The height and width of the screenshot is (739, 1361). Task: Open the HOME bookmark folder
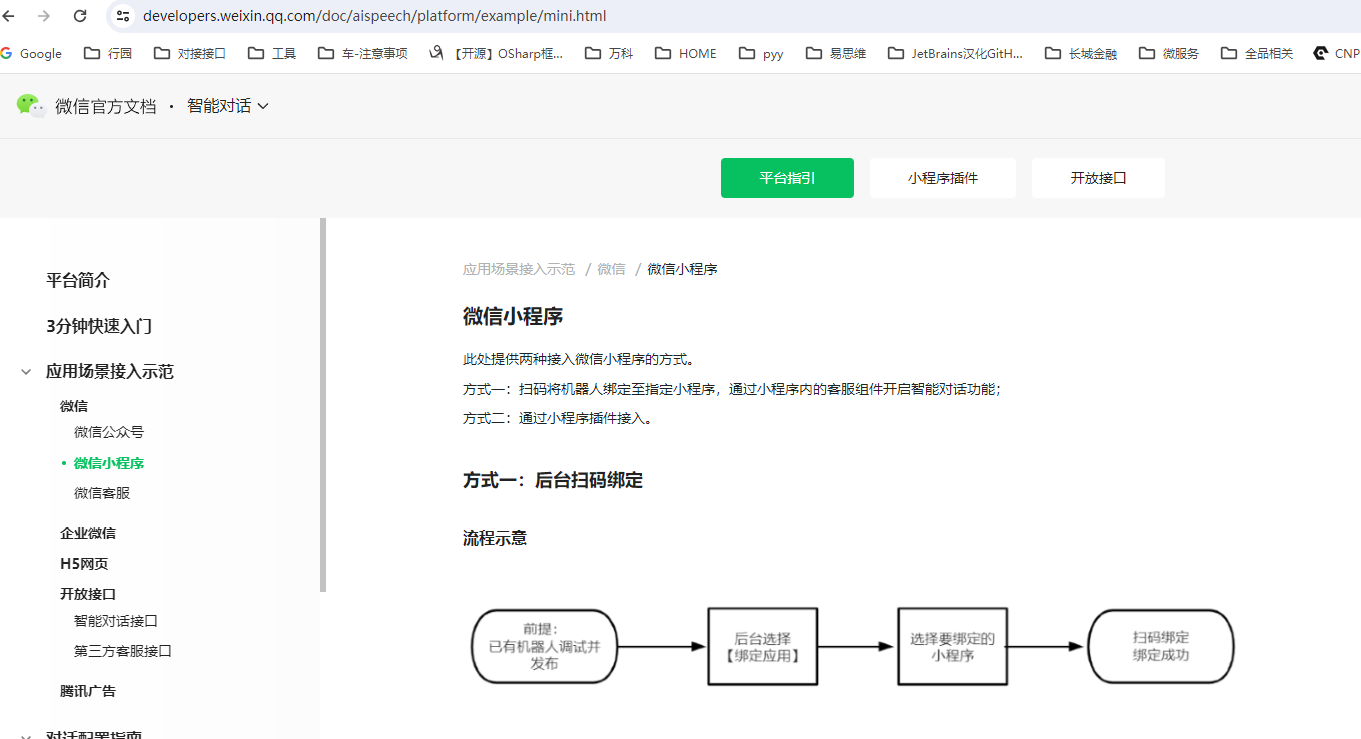(x=686, y=54)
